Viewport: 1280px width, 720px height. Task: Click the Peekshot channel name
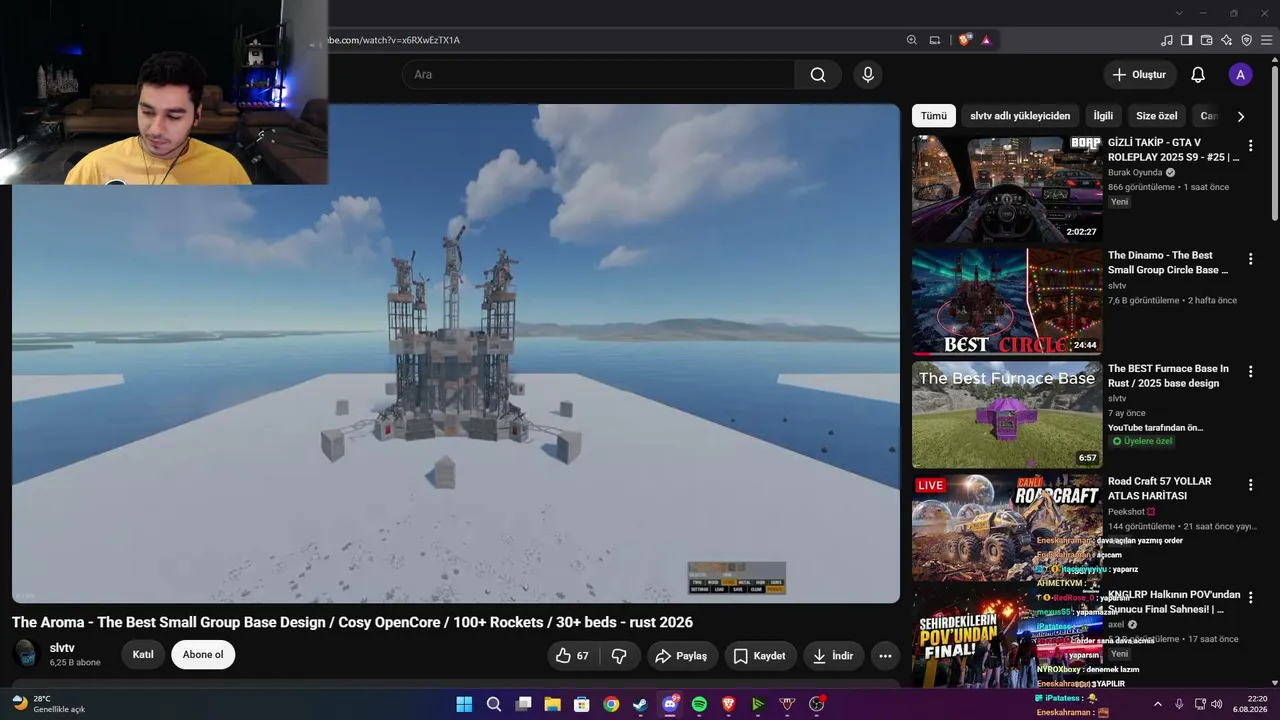[1127, 512]
